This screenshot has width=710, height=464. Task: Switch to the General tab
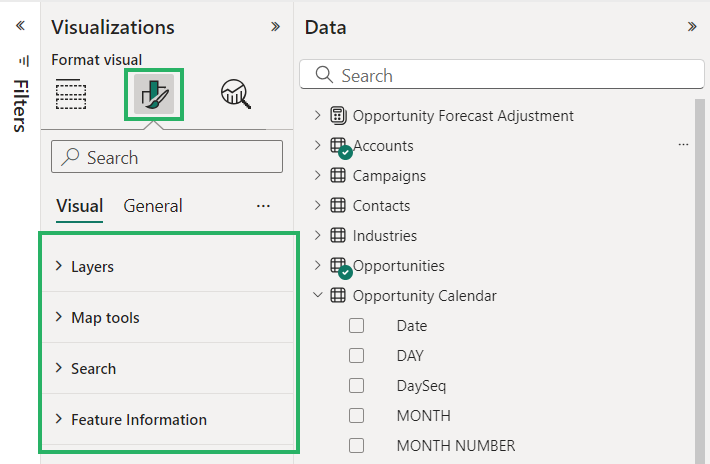153,206
